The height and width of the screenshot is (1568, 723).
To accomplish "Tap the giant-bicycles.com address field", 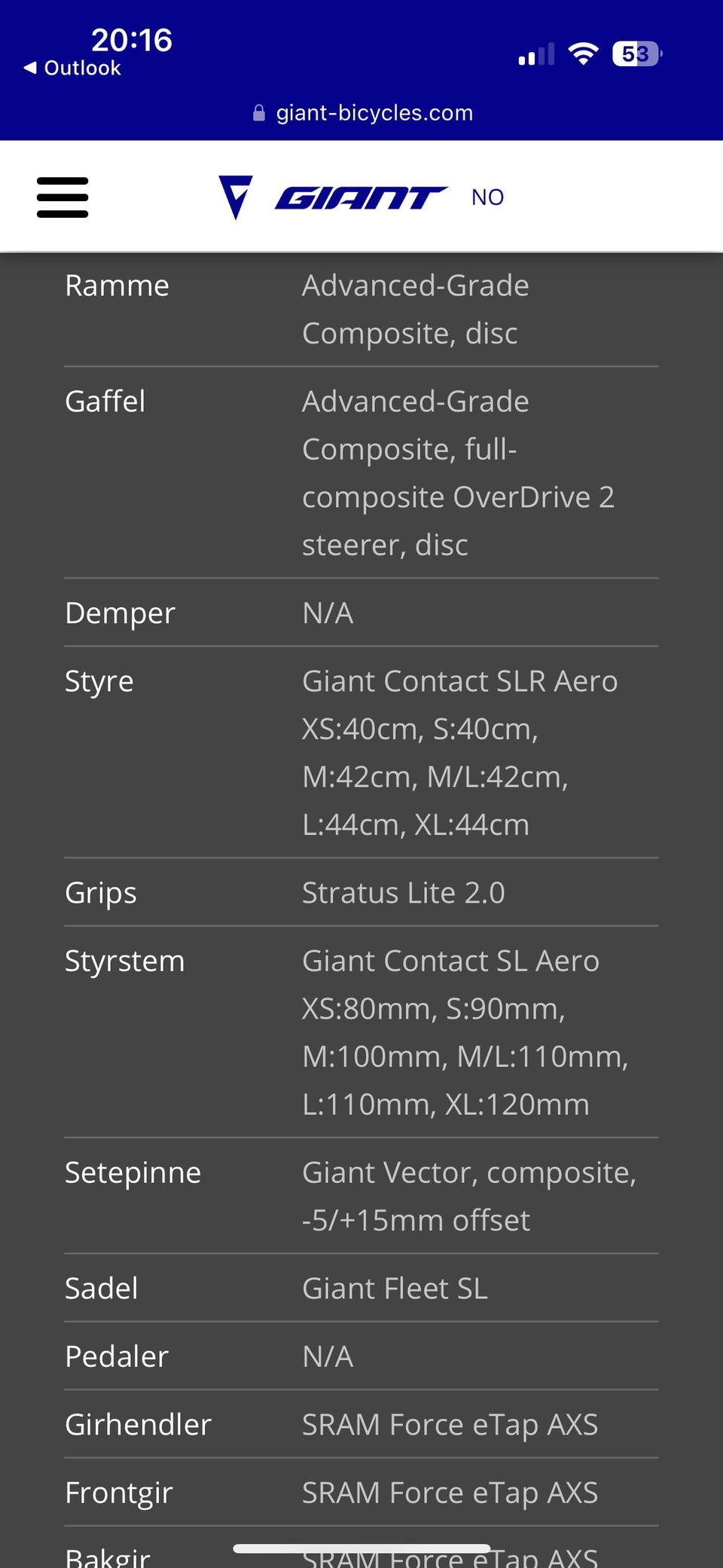I will point(374,113).
